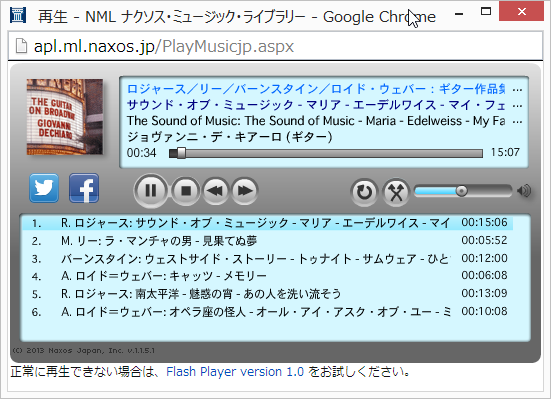Open the blue album title link

(316, 89)
